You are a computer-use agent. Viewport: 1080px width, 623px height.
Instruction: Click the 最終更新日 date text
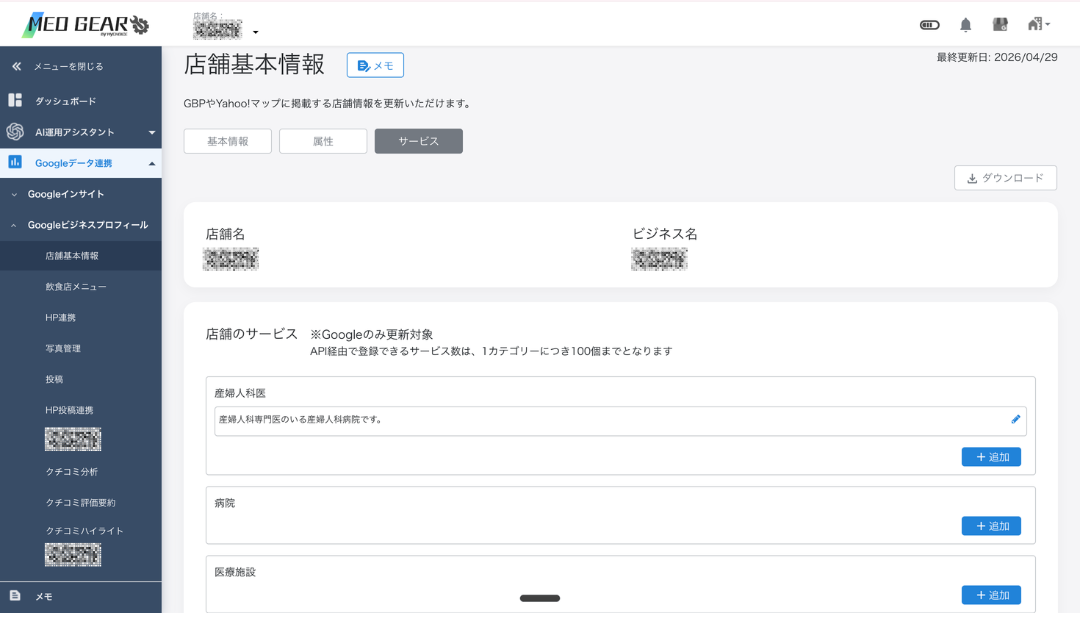(x=997, y=57)
